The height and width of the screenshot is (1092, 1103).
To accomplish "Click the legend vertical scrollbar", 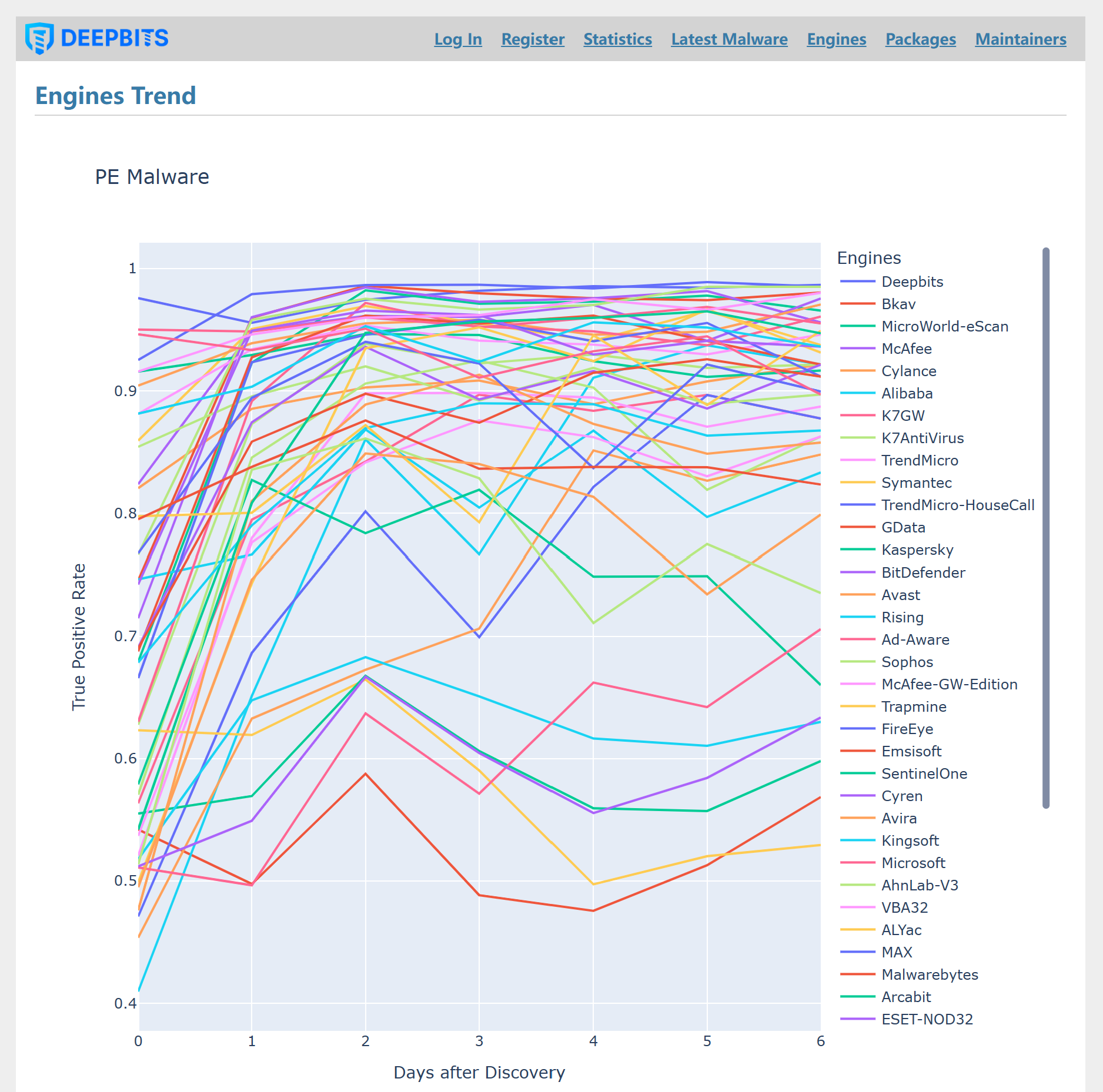I will coord(1046,528).
